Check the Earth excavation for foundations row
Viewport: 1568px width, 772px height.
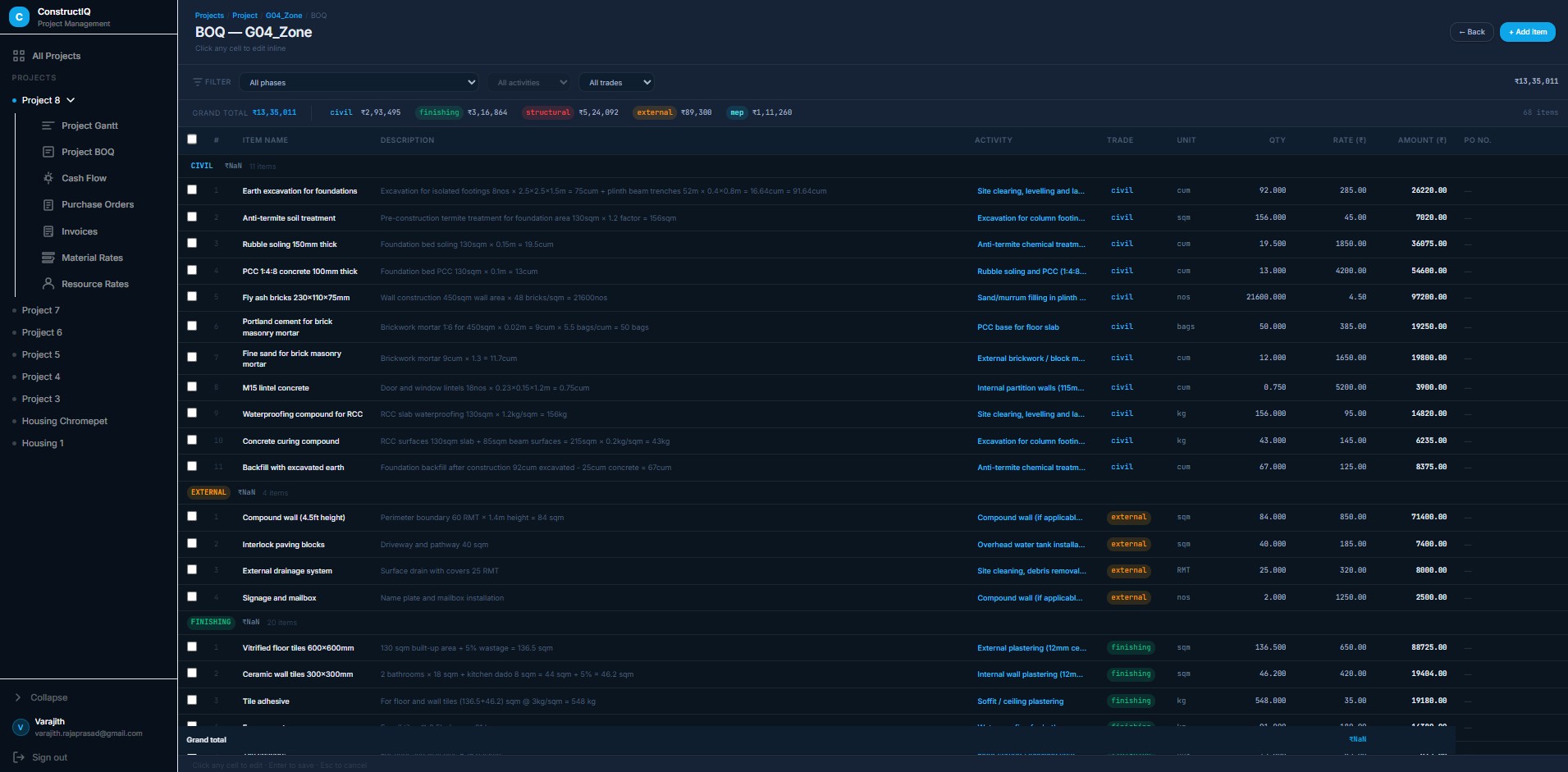(x=192, y=190)
